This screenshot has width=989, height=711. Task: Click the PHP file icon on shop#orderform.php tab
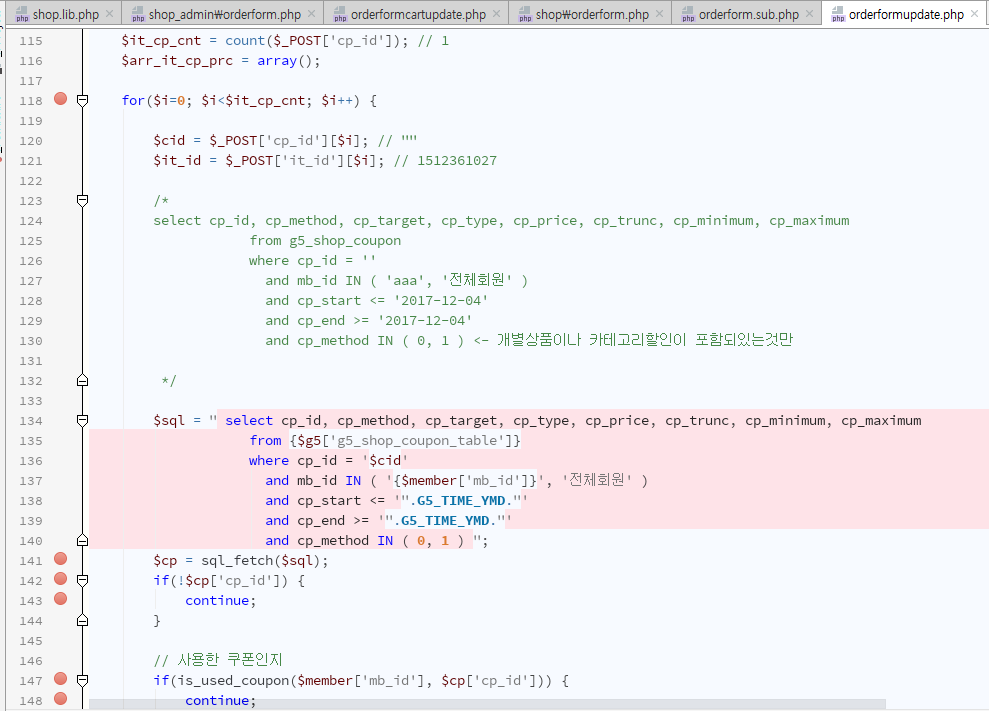pos(522,15)
